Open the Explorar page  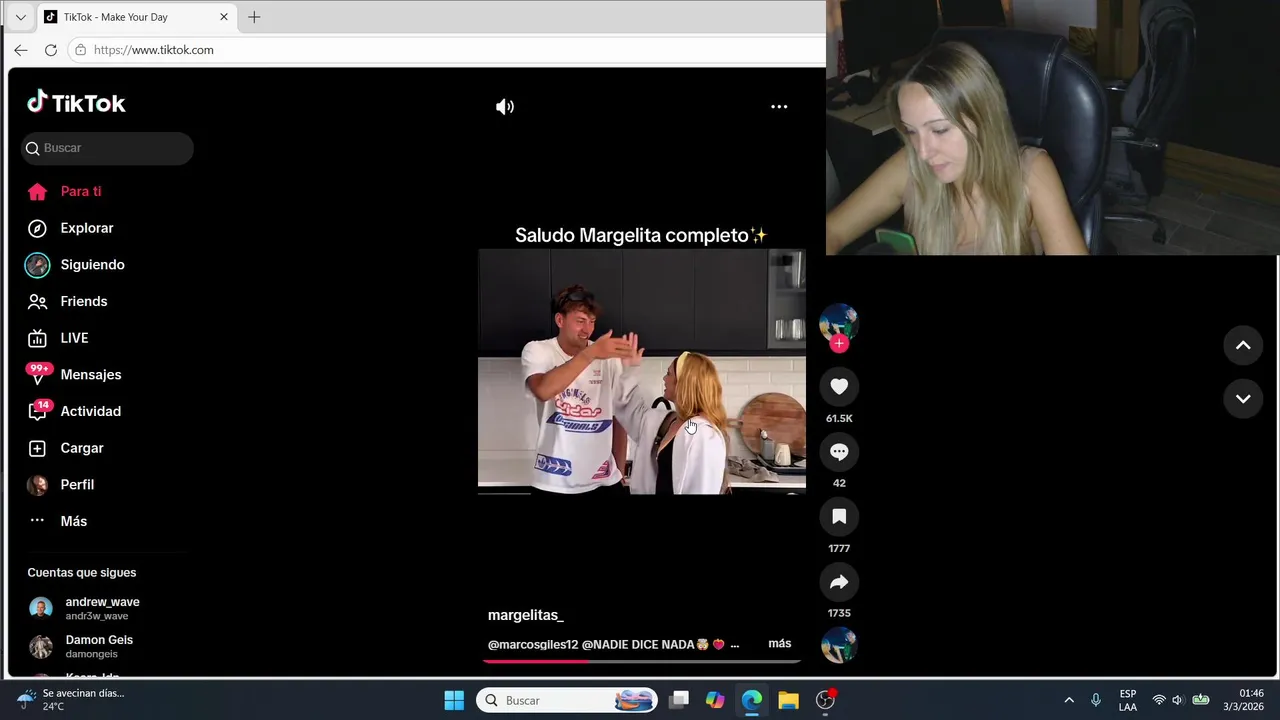click(x=86, y=228)
